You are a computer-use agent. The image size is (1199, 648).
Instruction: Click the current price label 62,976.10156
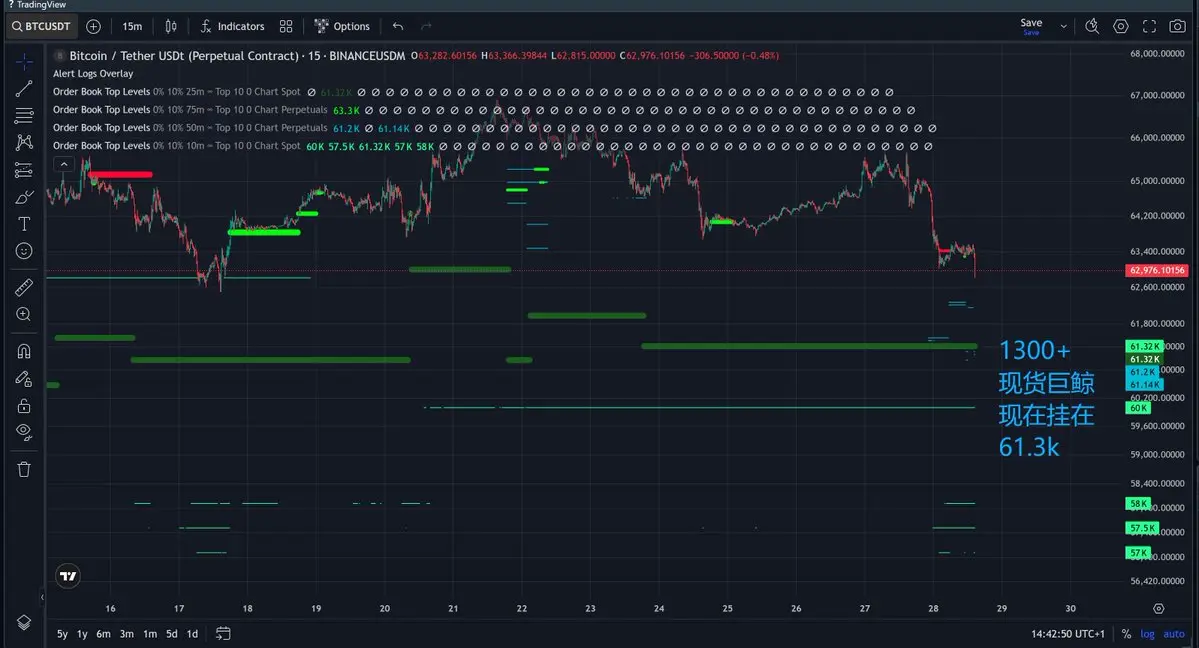tap(1156, 270)
